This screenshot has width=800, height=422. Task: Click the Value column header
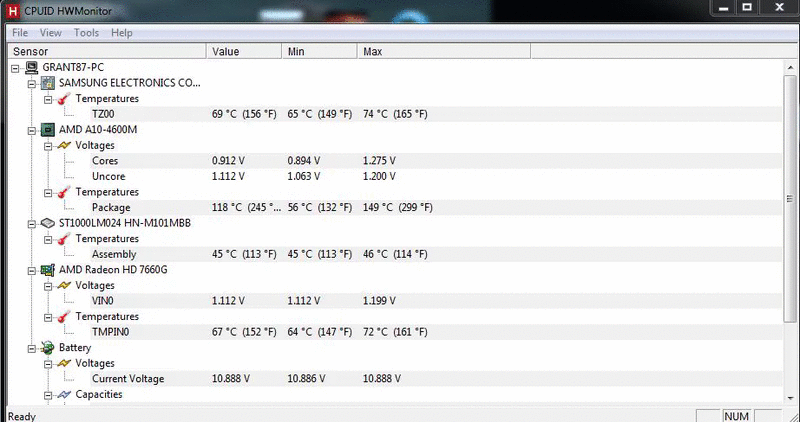[x=244, y=51]
